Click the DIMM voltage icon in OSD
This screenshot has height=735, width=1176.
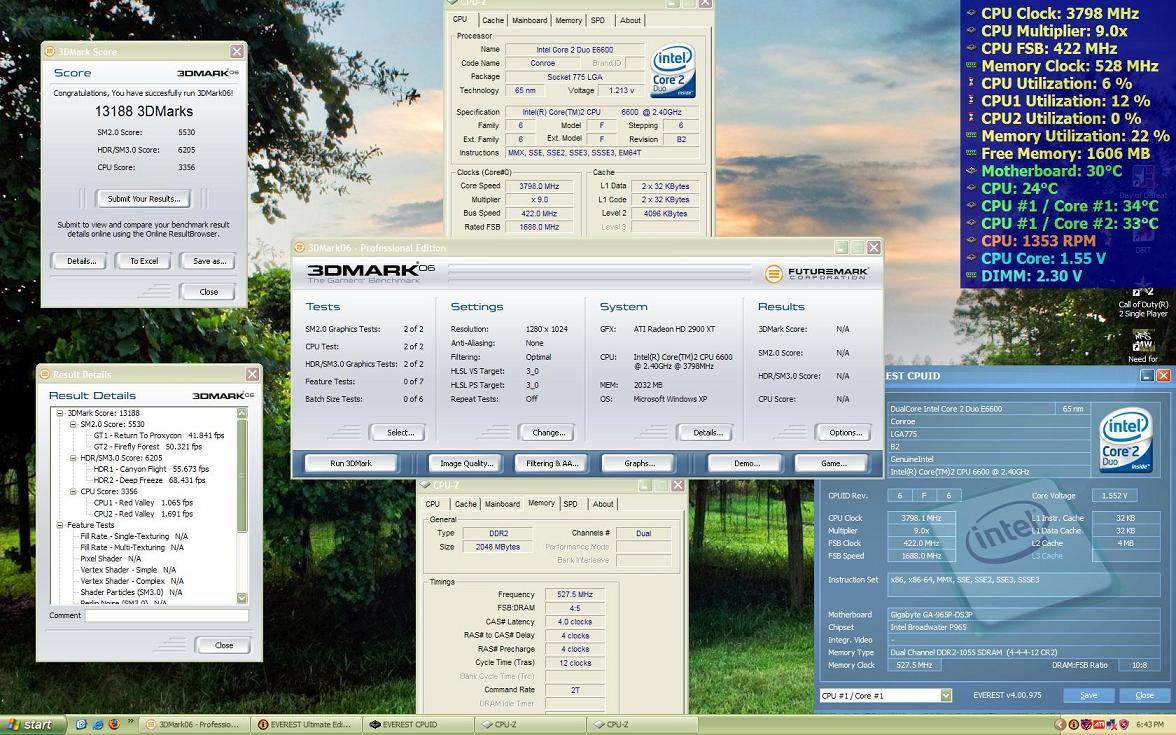click(x=971, y=276)
